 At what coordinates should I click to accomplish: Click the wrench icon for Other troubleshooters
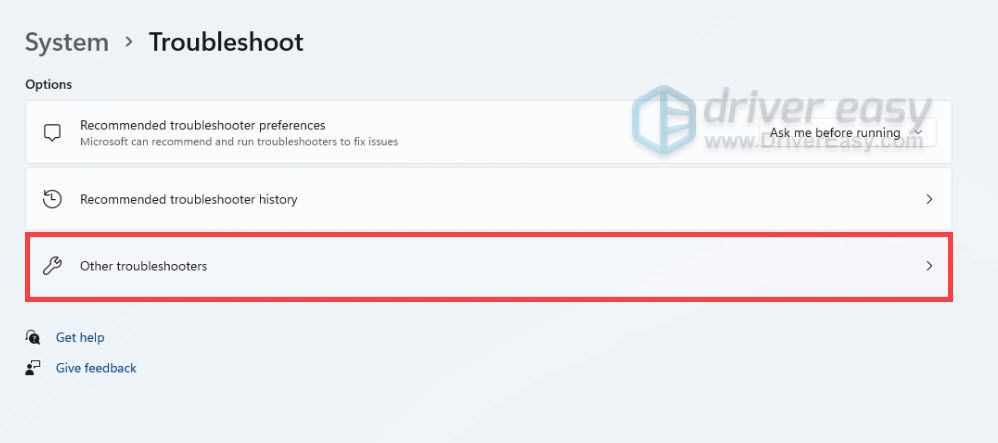tap(52, 265)
